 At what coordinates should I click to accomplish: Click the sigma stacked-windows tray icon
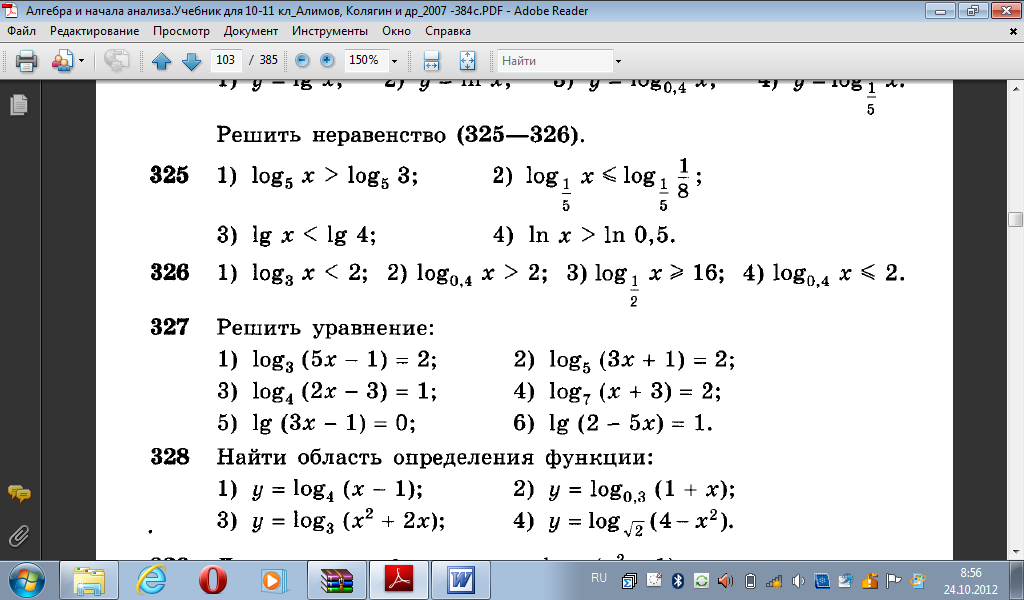[x=629, y=580]
